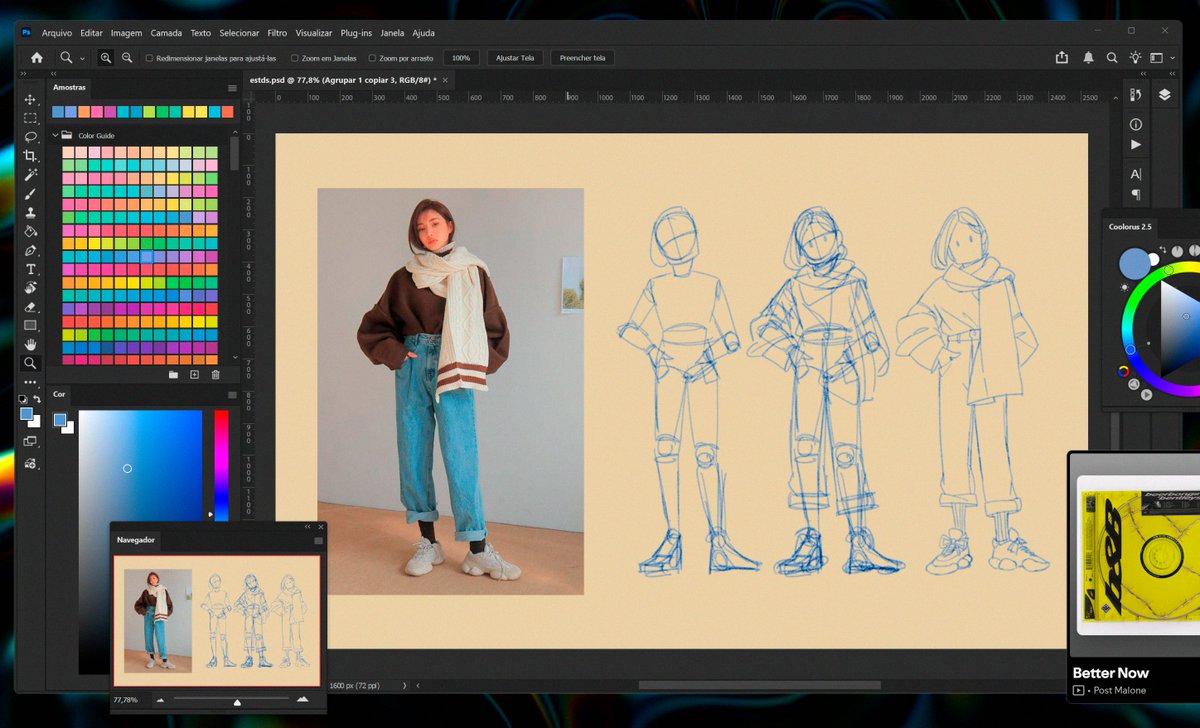Click the swap foreground and background colors icon
This screenshot has height=728, width=1200.
[x=37, y=399]
